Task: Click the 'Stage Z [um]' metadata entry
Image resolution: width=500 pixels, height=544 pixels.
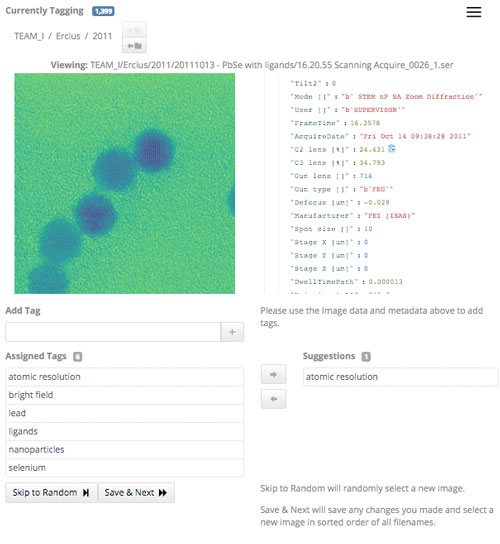Action: click(x=329, y=269)
